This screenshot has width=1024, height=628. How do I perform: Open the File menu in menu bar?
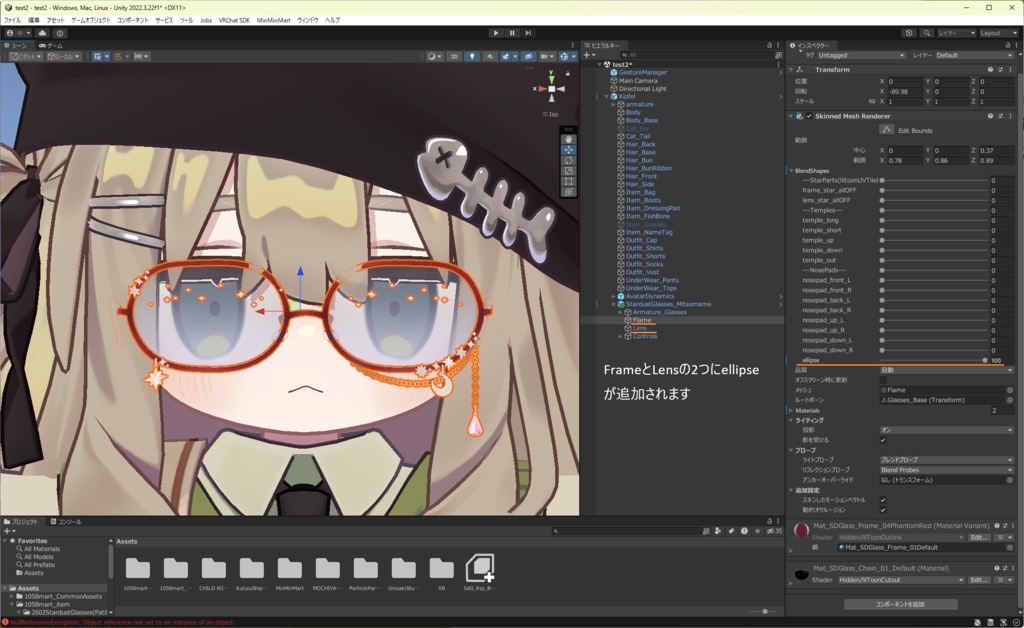pyautogui.click(x=12, y=20)
